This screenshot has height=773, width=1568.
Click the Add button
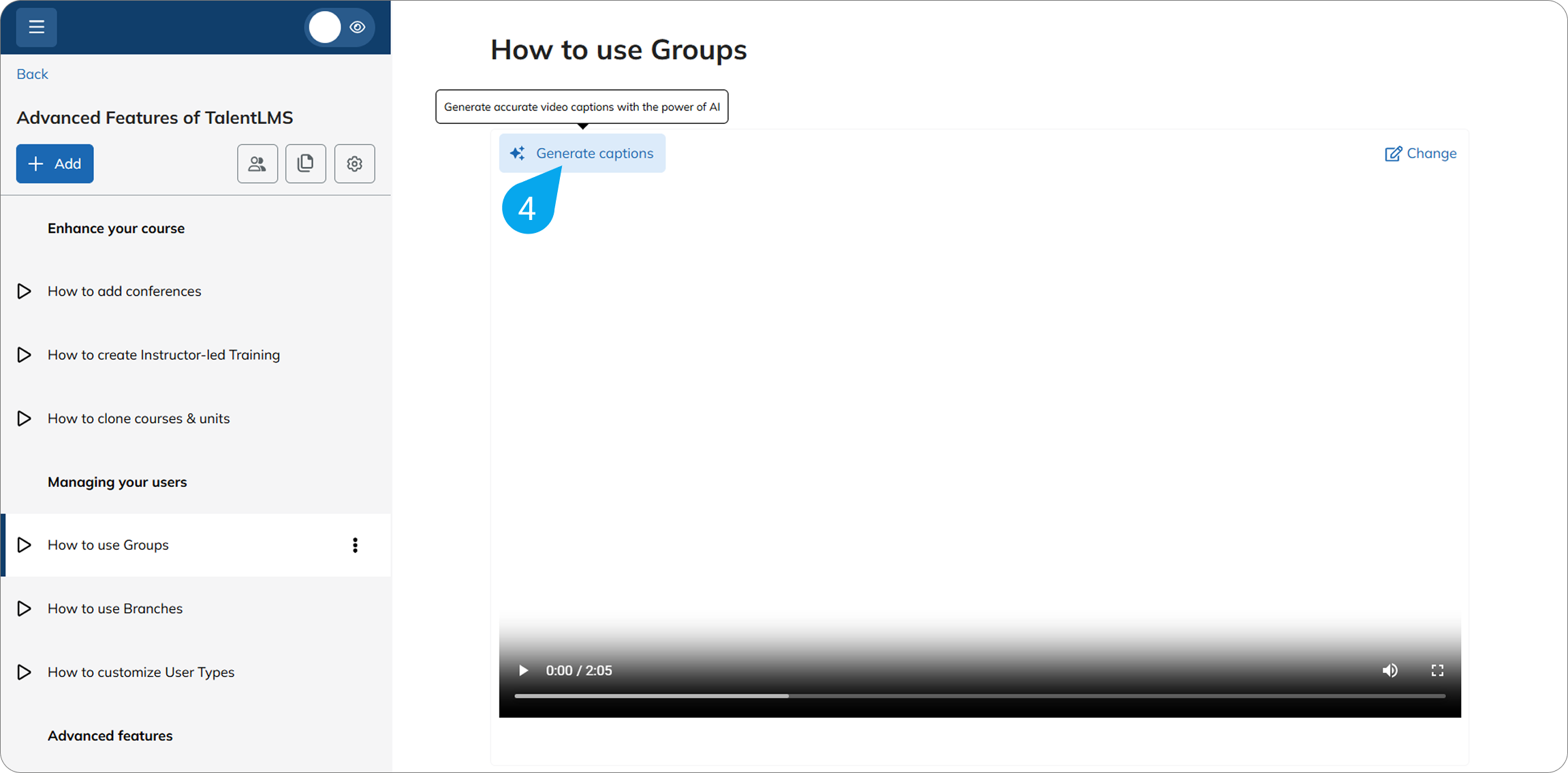pos(54,163)
